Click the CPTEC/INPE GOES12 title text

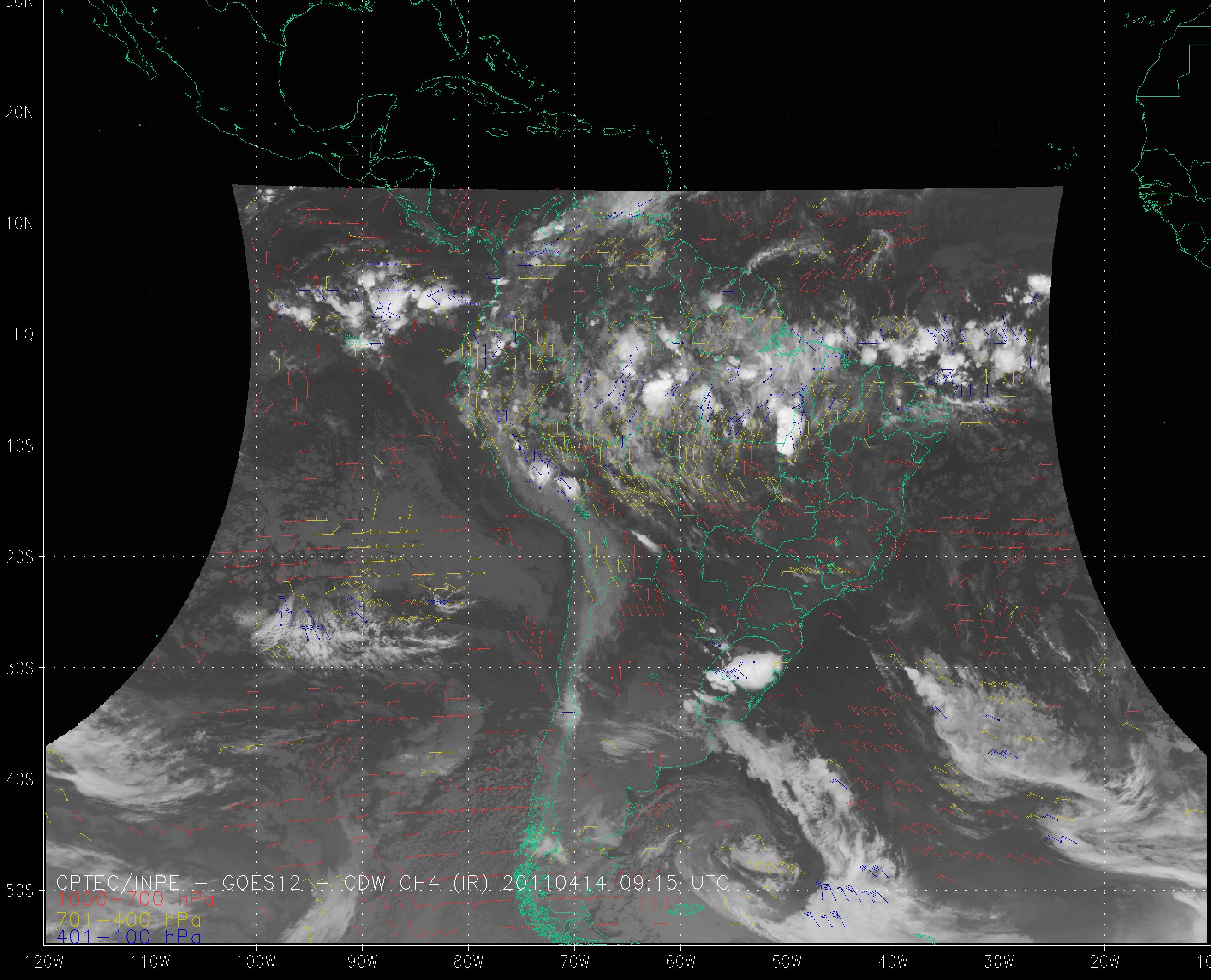[x=179, y=883]
